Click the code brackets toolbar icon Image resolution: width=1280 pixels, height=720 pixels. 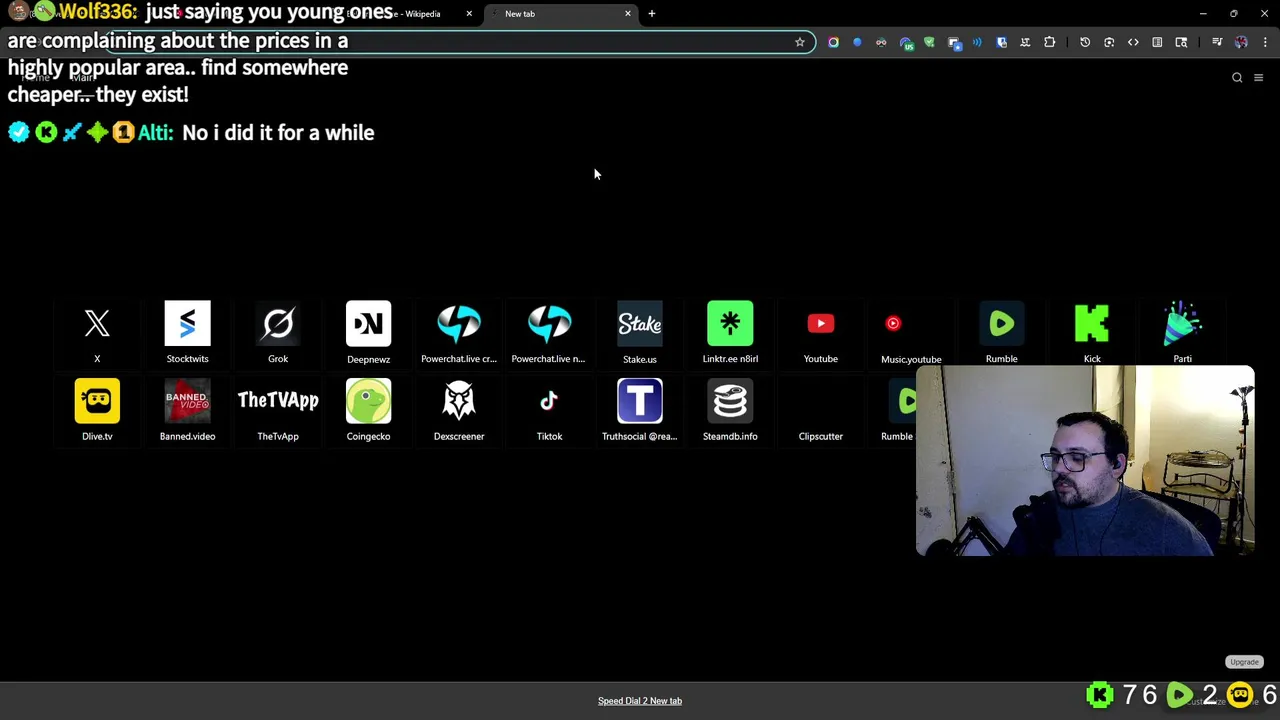coord(1133,42)
